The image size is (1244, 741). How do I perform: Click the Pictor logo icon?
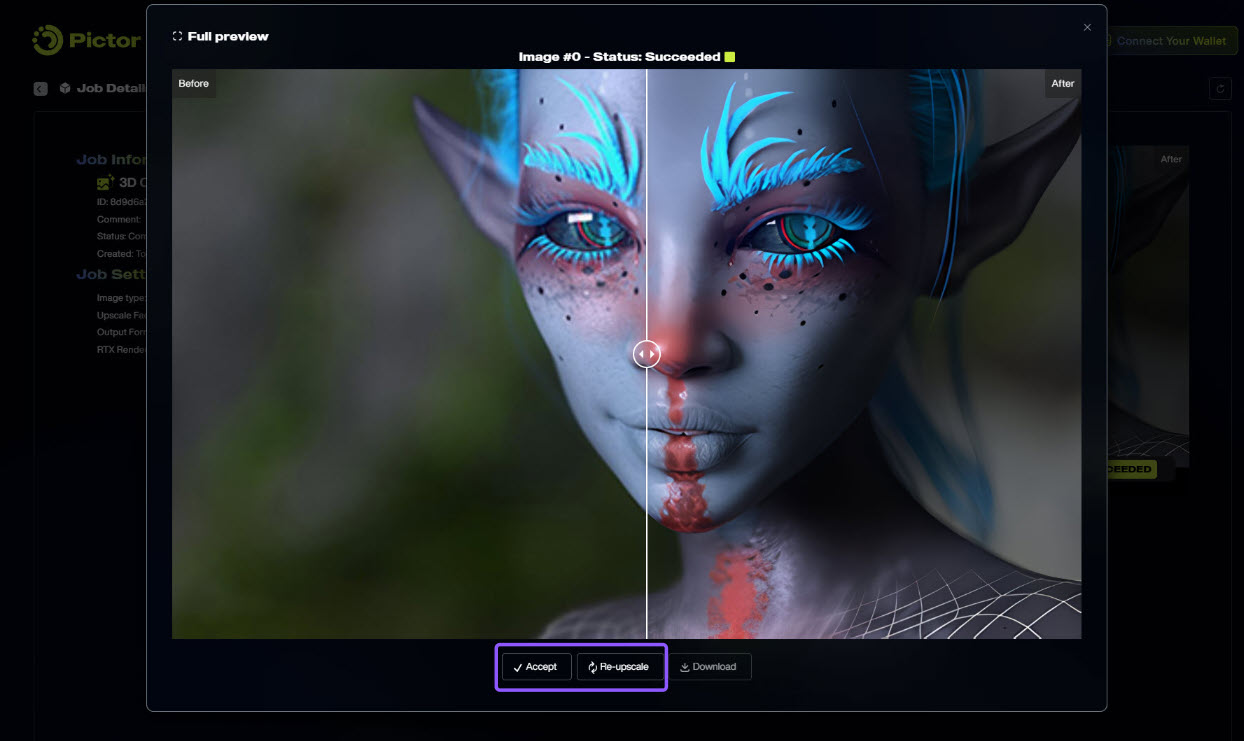click(x=47, y=41)
